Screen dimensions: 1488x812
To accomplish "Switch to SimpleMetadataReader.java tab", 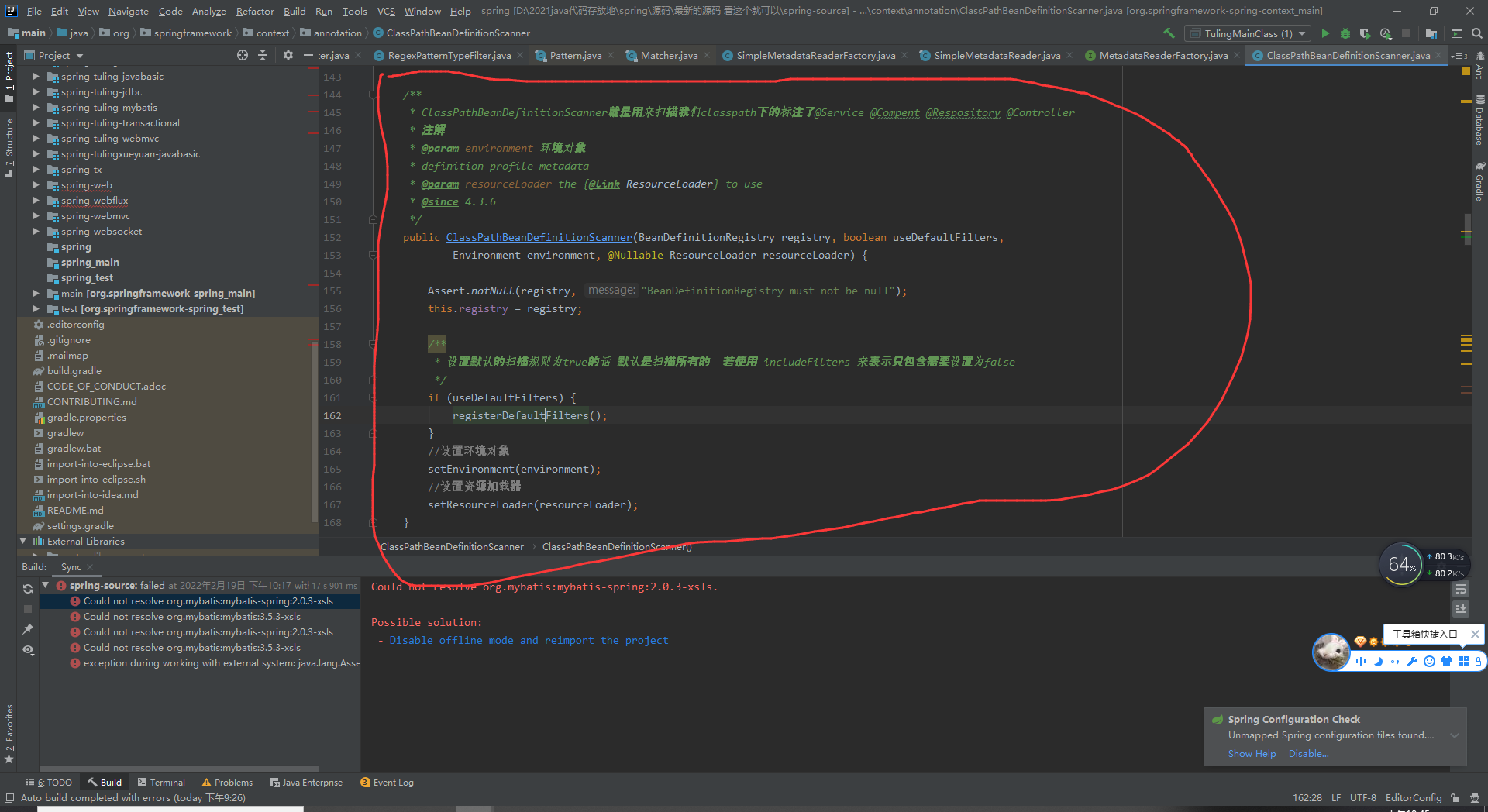I will pos(997,55).
